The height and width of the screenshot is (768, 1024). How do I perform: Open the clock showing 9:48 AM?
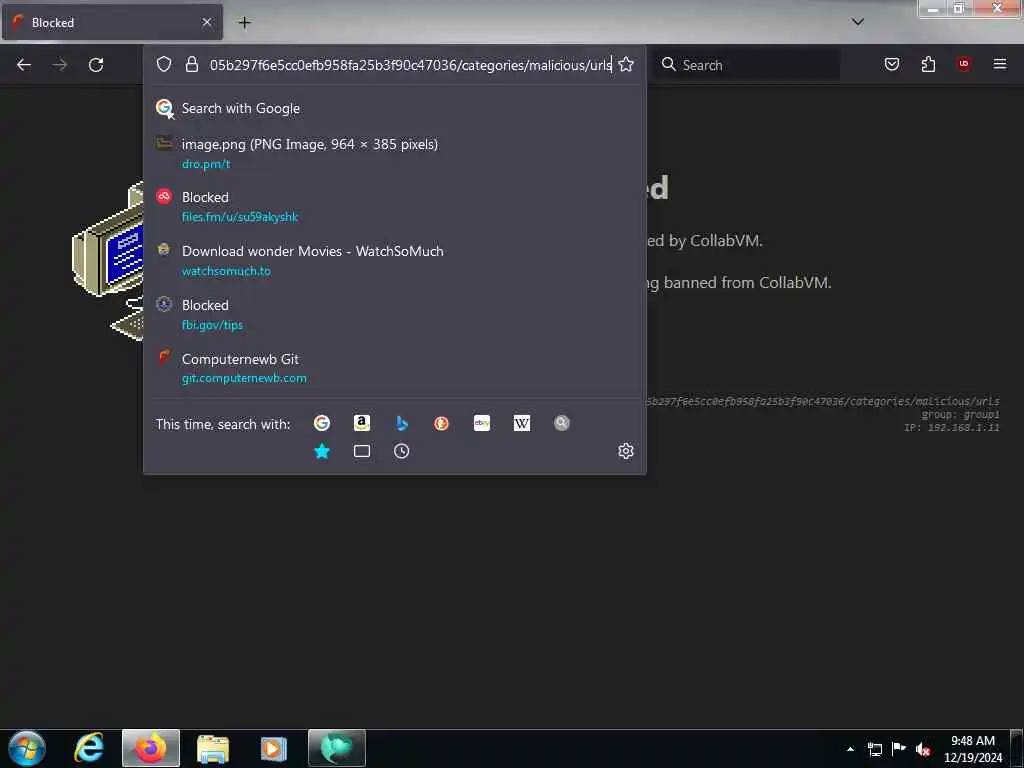point(972,749)
